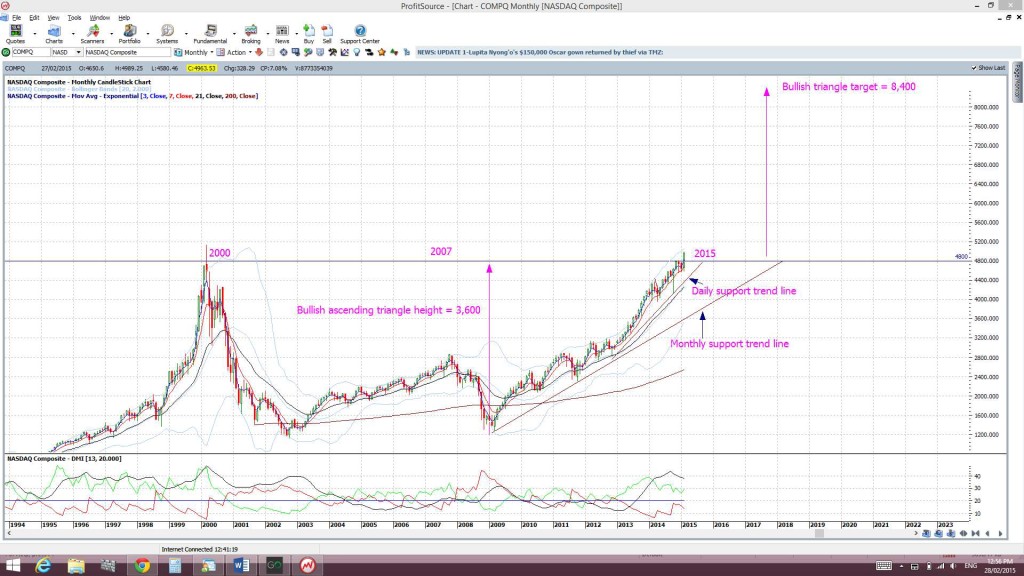
Task: Click the drawing tools hammer icon
Action: (332, 52)
